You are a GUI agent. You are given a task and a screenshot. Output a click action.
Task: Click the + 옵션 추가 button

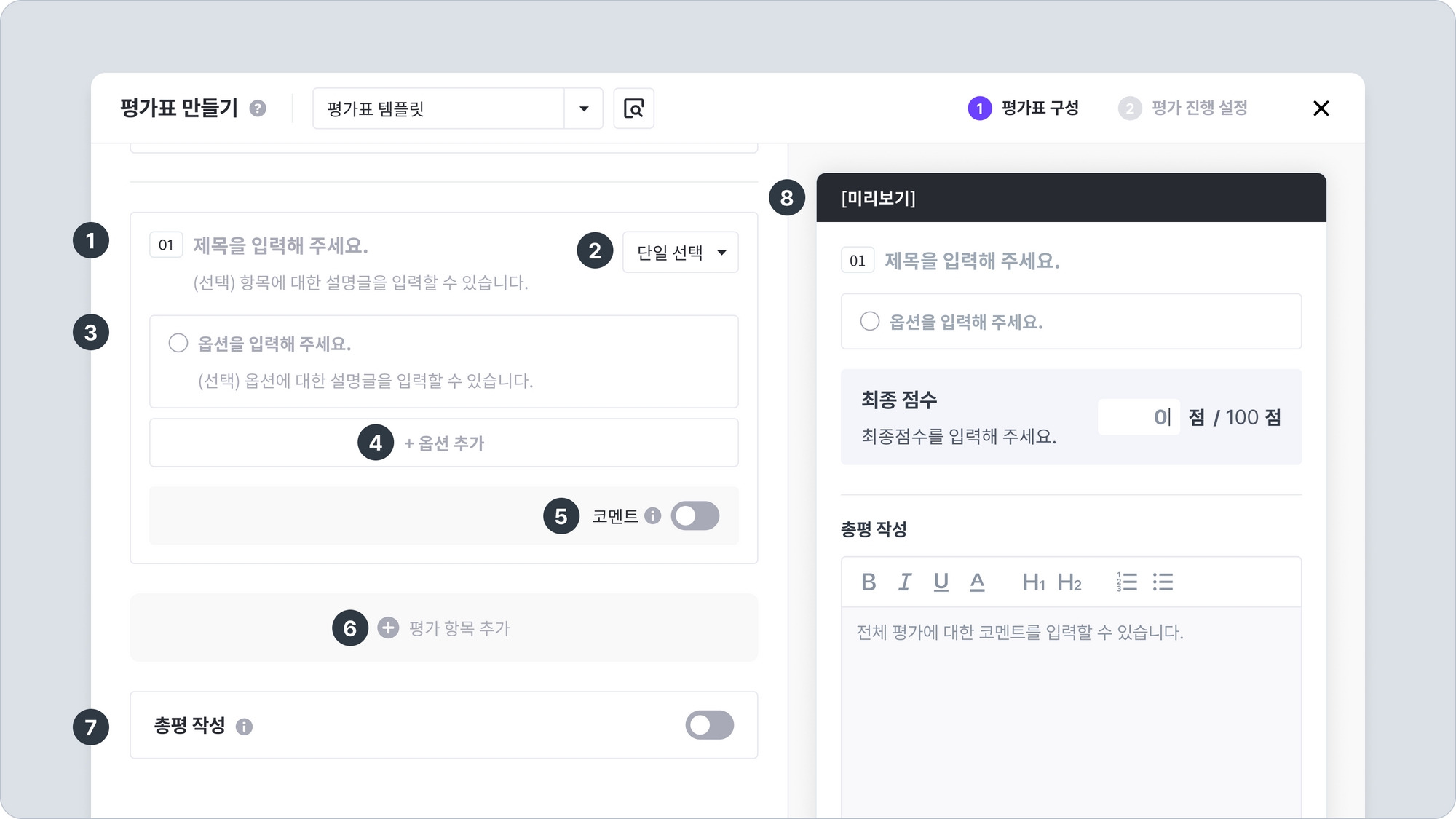pos(444,443)
